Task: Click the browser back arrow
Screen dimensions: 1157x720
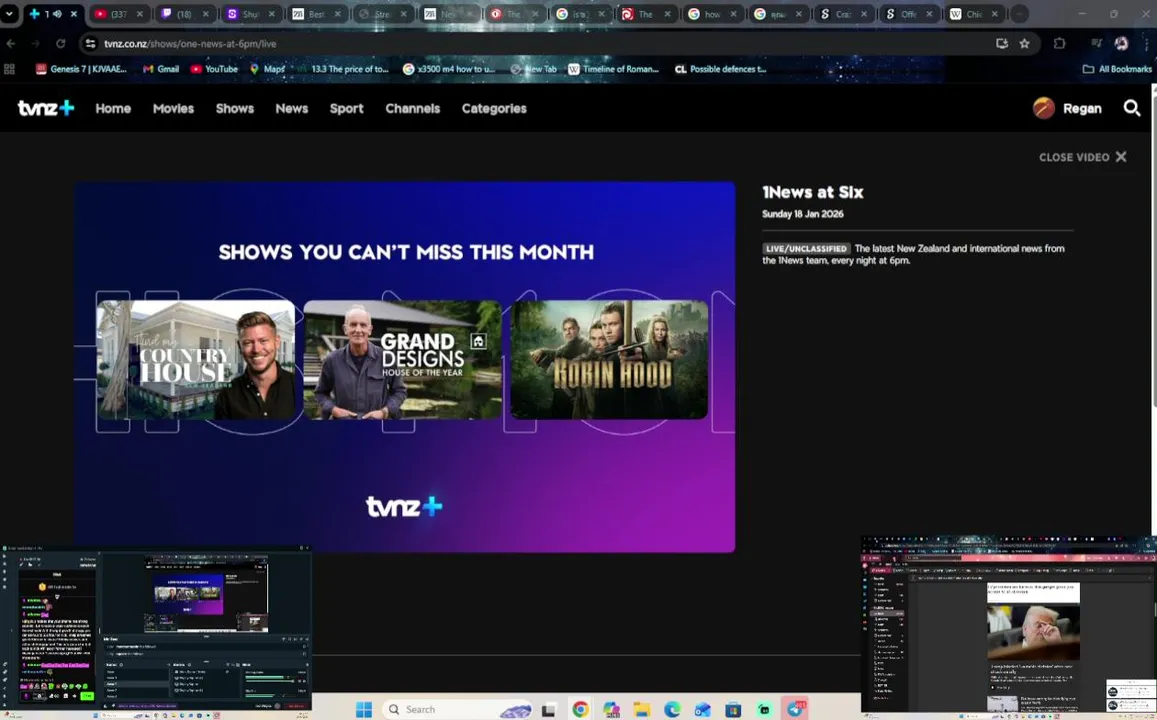Action: [11, 44]
